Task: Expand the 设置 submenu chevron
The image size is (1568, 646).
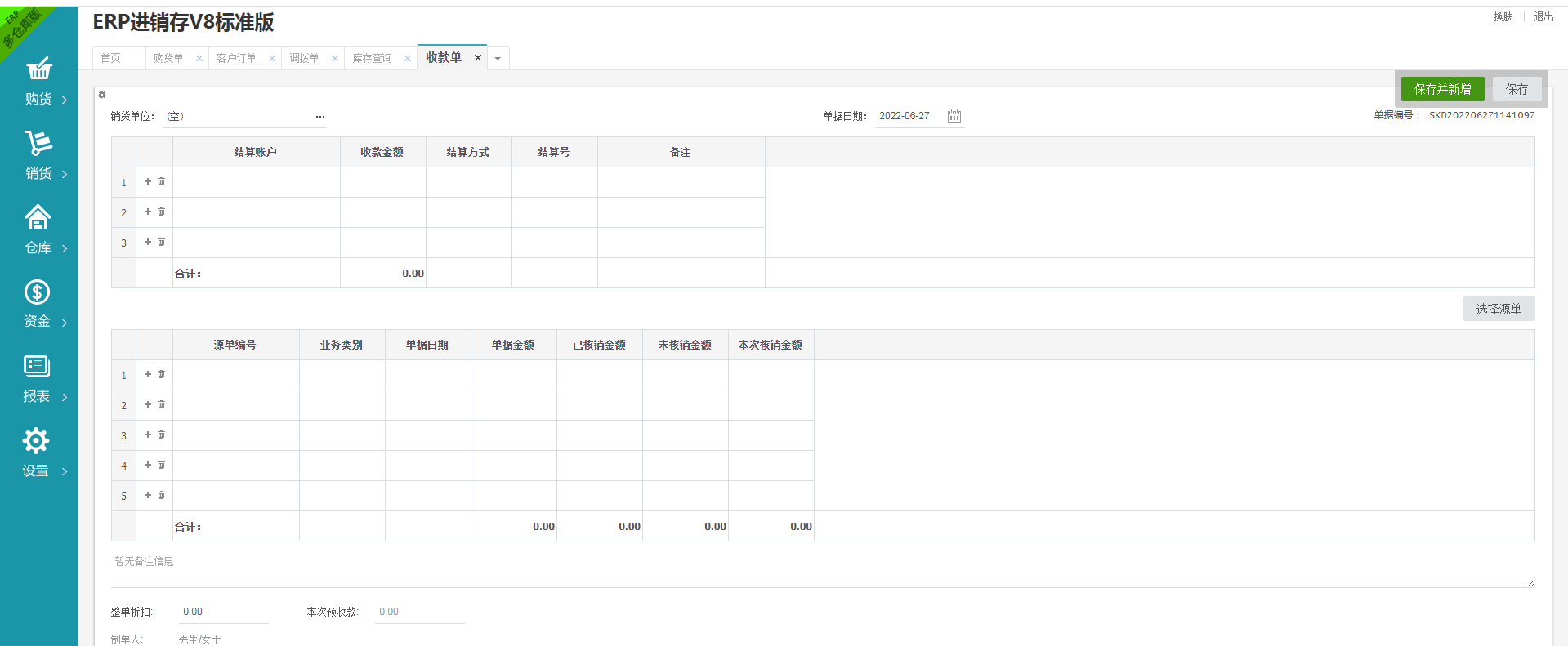Action: [65, 471]
